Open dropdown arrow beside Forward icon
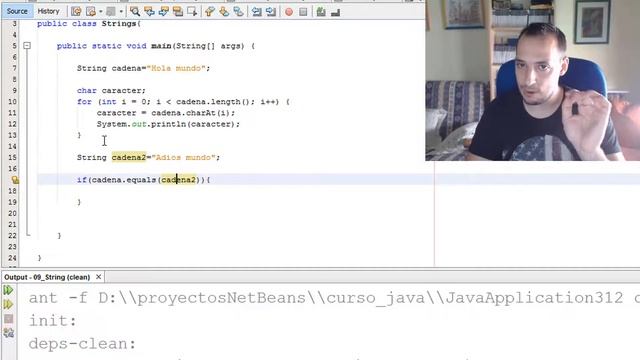 [121, 12]
